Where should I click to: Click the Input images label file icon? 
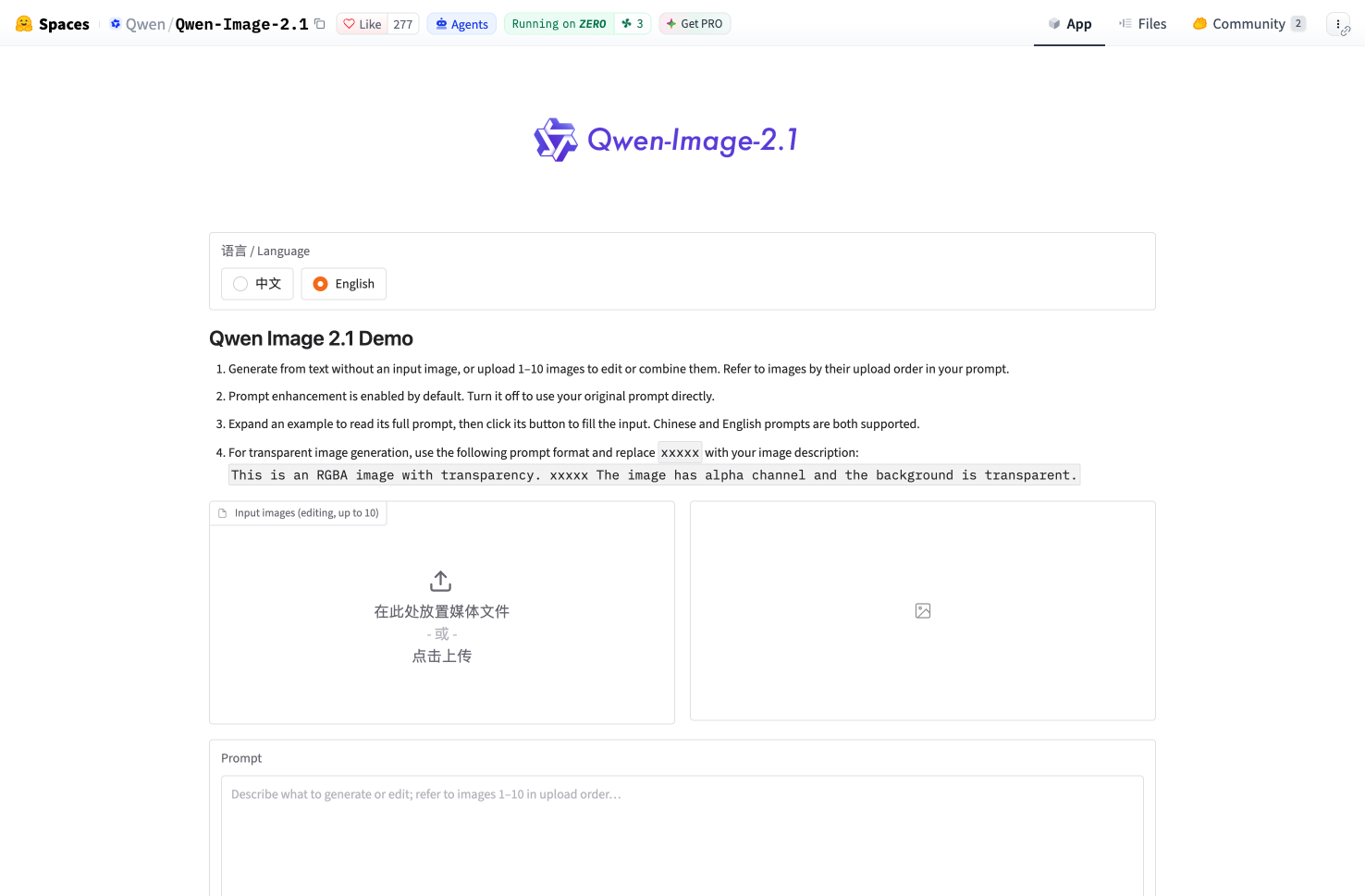(x=222, y=513)
